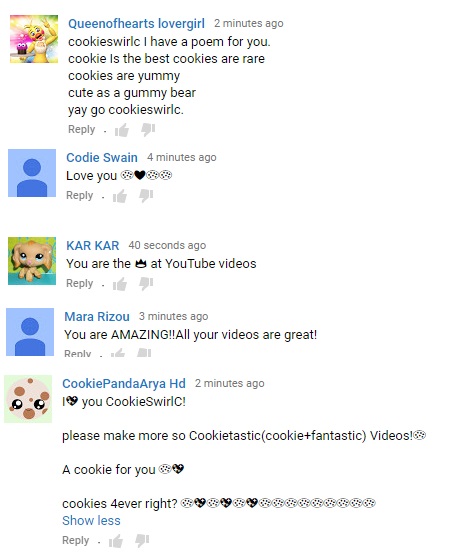Reply to Codie Swain's comment
Screen dimensions: 453x555
point(80,195)
